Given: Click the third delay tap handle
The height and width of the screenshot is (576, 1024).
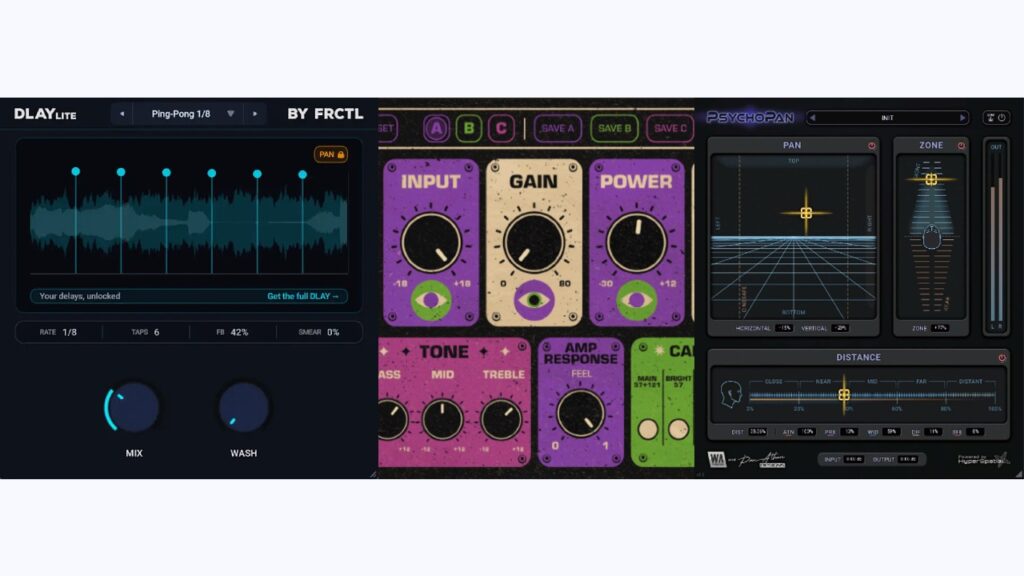Looking at the screenshot, I should point(167,172).
